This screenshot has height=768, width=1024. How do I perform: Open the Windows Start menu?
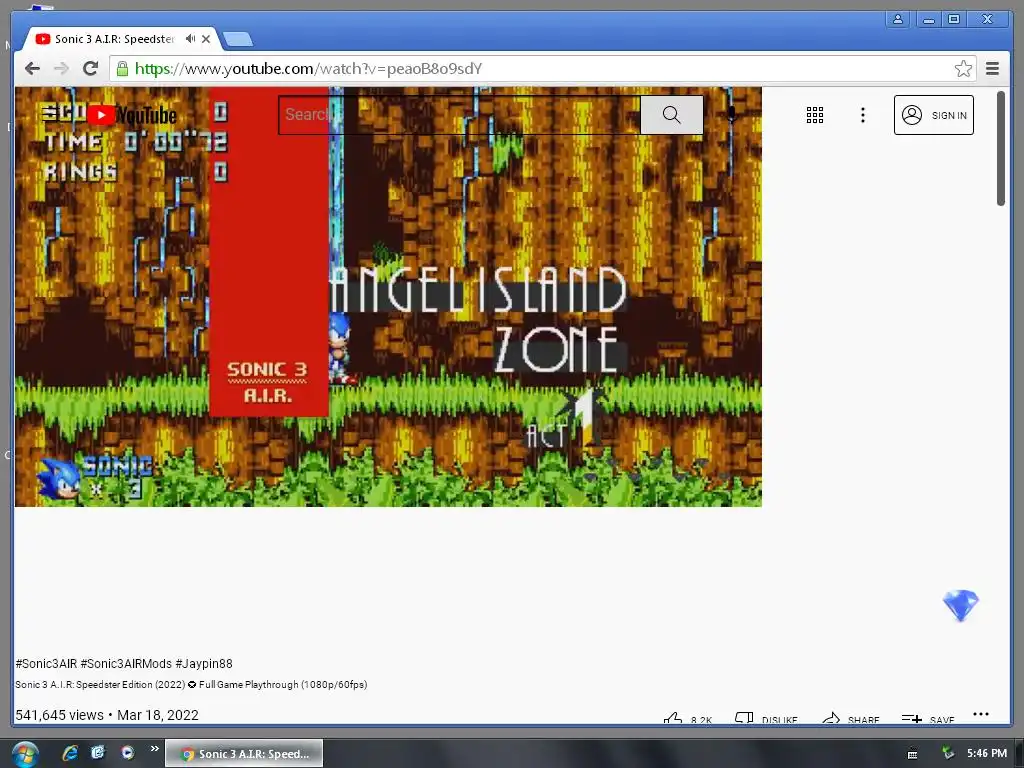(24, 754)
